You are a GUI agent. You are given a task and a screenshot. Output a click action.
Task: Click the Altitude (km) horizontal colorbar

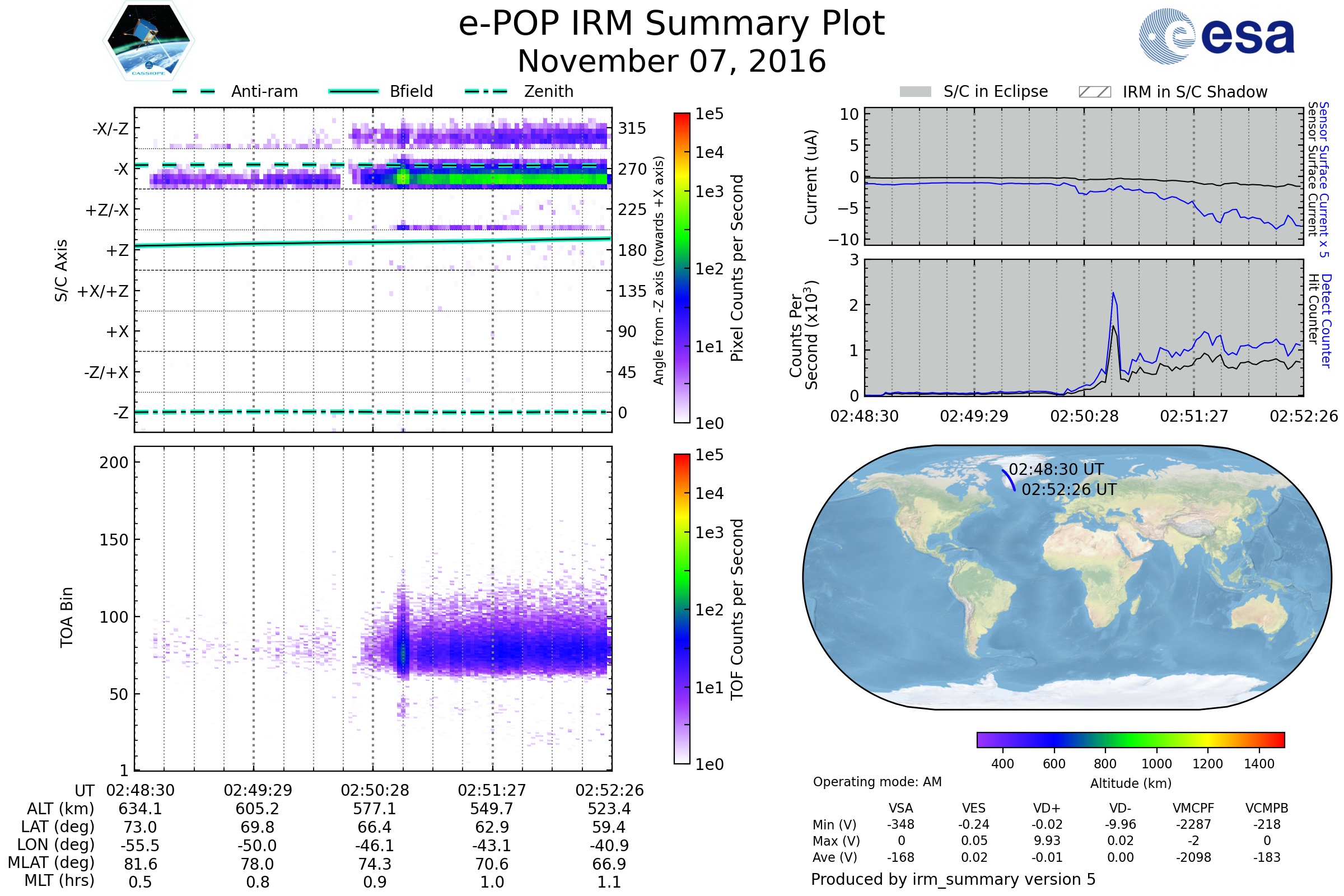point(1130,739)
